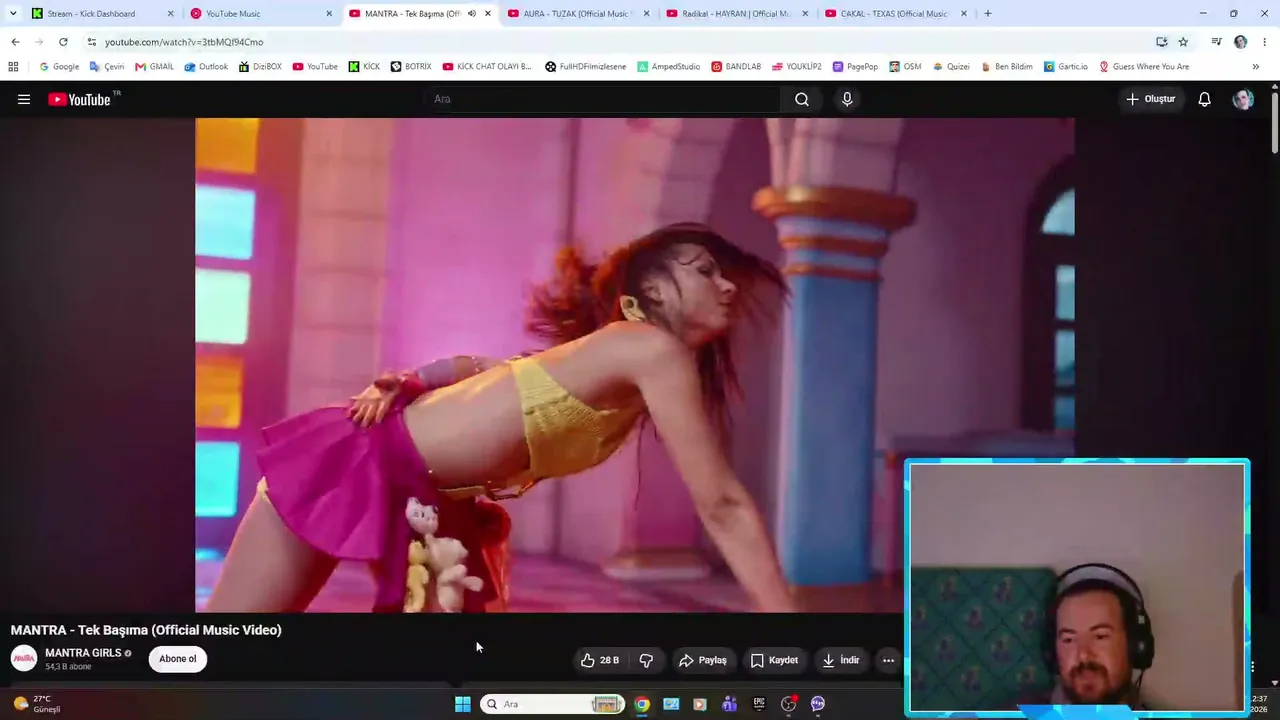Click the install app icon in address bar

point(1161,42)
